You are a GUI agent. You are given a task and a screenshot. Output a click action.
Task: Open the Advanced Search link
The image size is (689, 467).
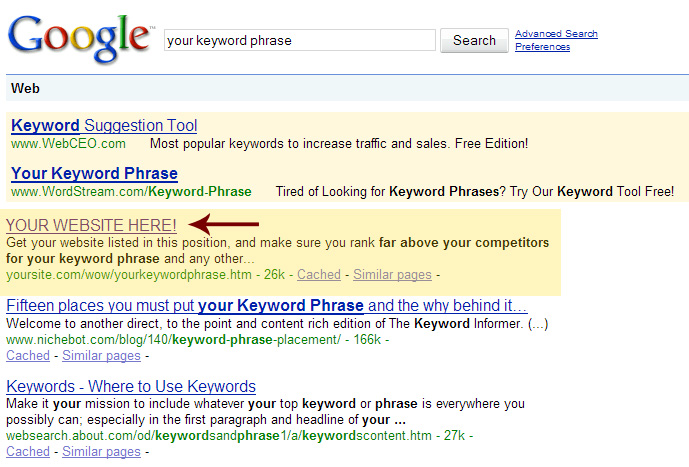(556, 34)
